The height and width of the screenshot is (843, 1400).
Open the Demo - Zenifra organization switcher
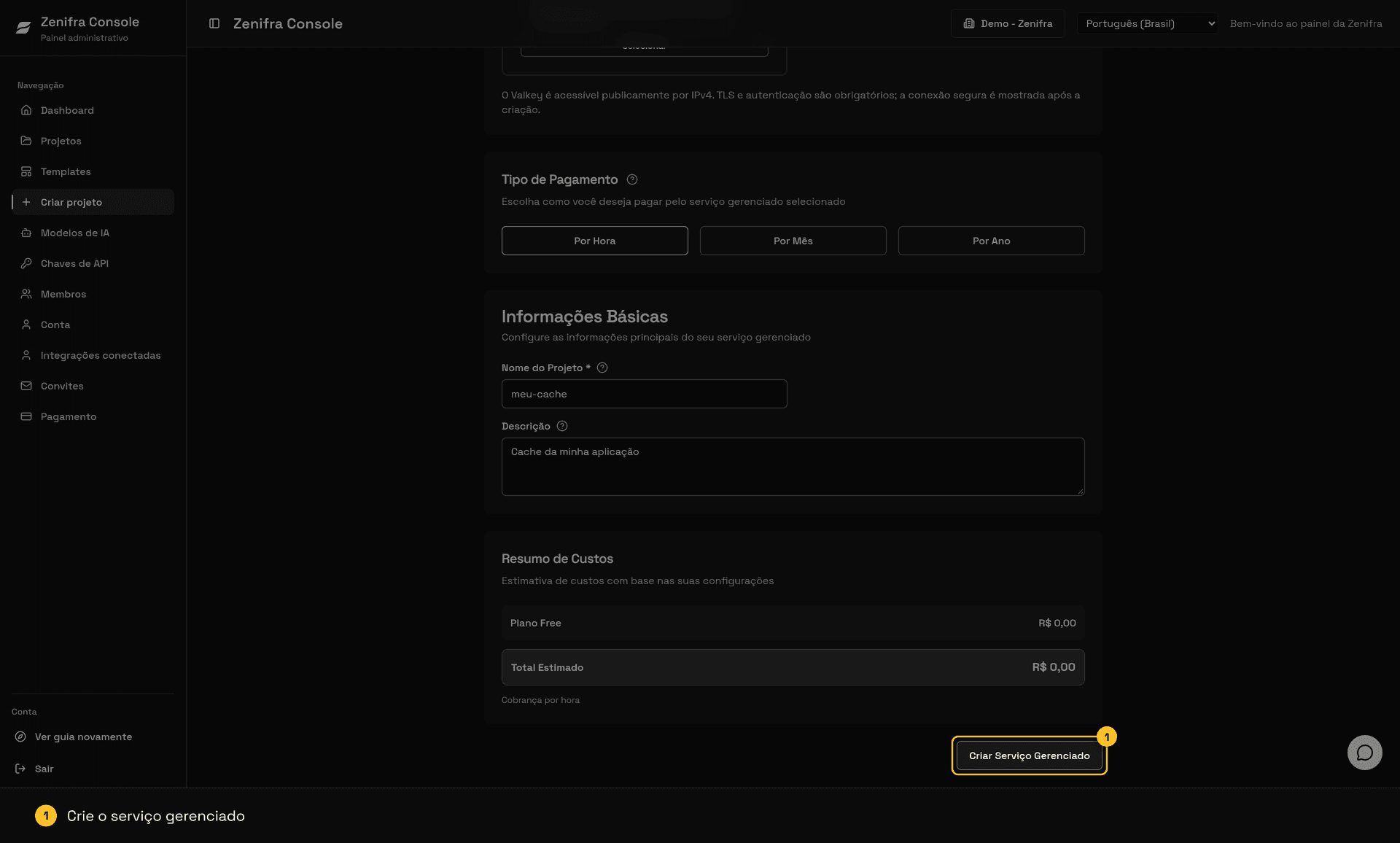coord(1008,23)
